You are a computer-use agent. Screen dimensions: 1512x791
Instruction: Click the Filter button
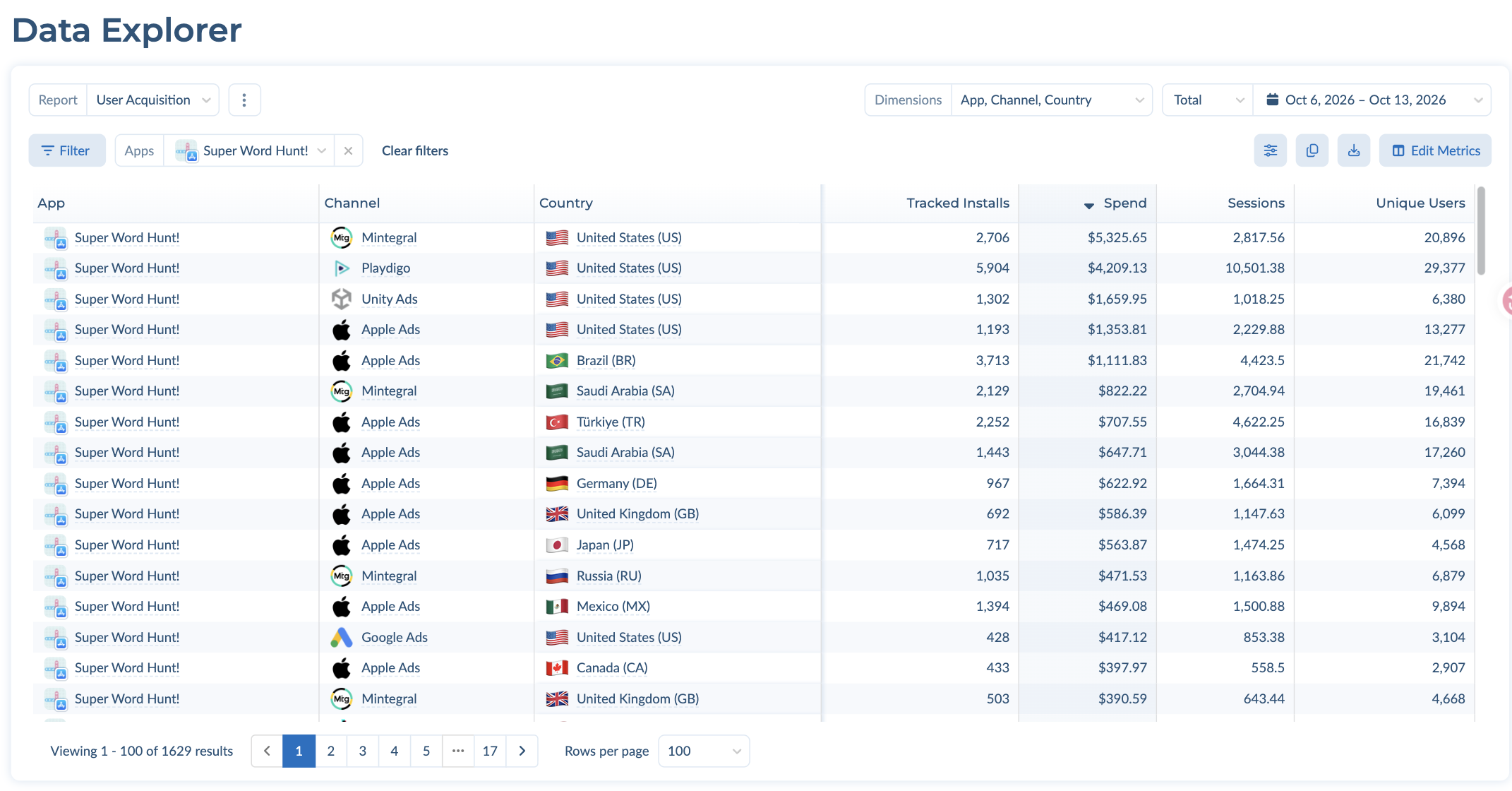(67, 150)
